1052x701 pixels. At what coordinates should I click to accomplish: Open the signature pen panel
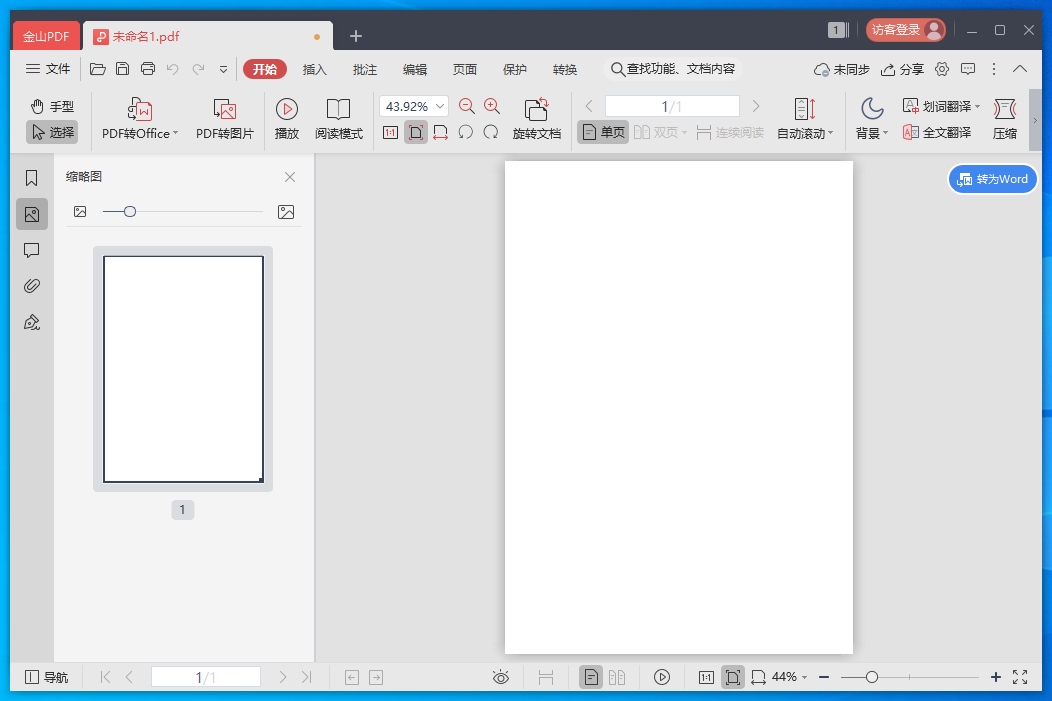32,323
